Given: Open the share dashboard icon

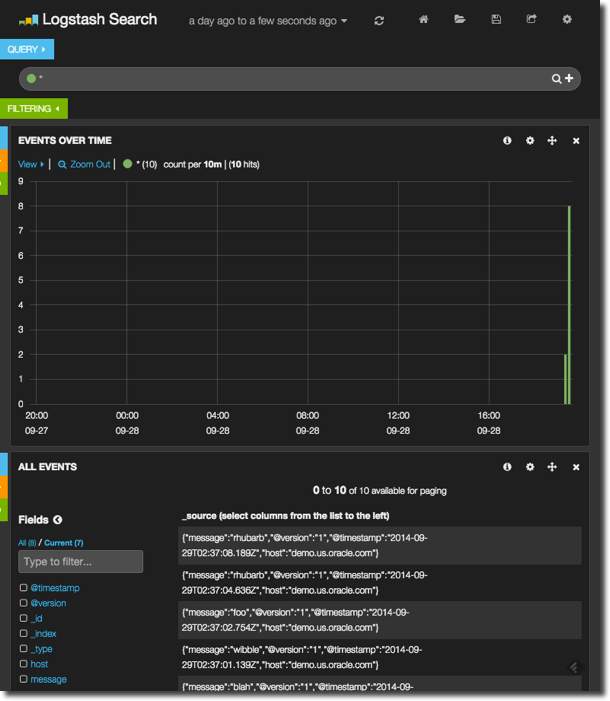Looking at the screenshot, I should [532, 20].
